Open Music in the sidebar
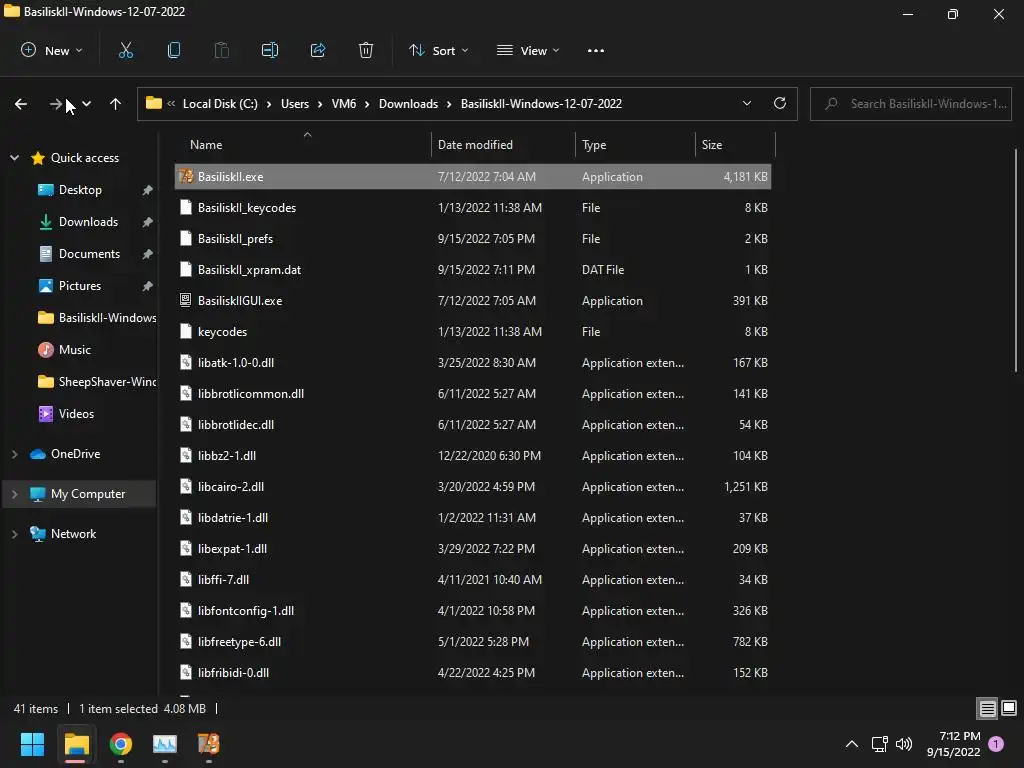The image size is (1024, 768). 74,349
